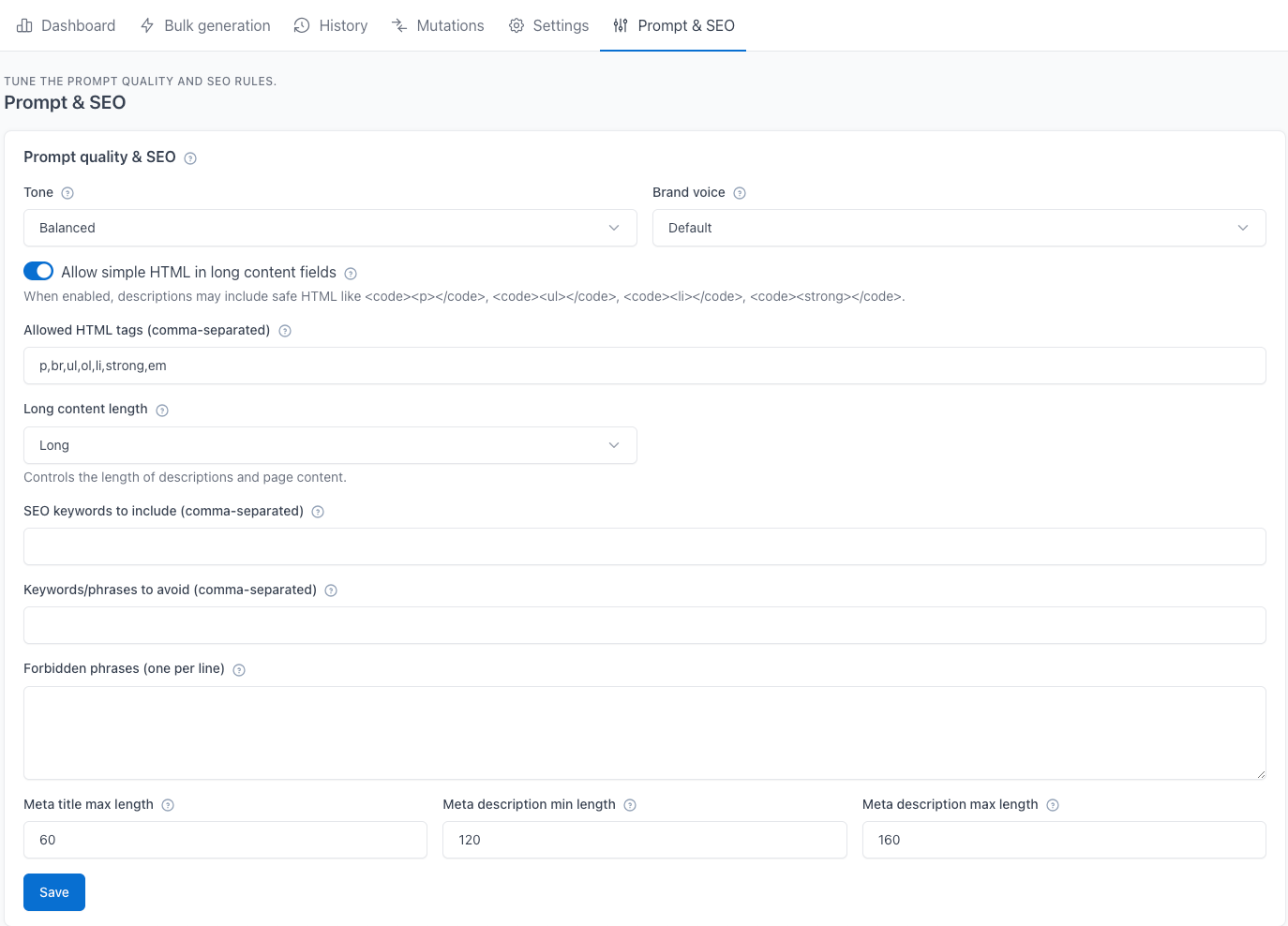Click the SEO keywords to include field

(x=645, y=546)
